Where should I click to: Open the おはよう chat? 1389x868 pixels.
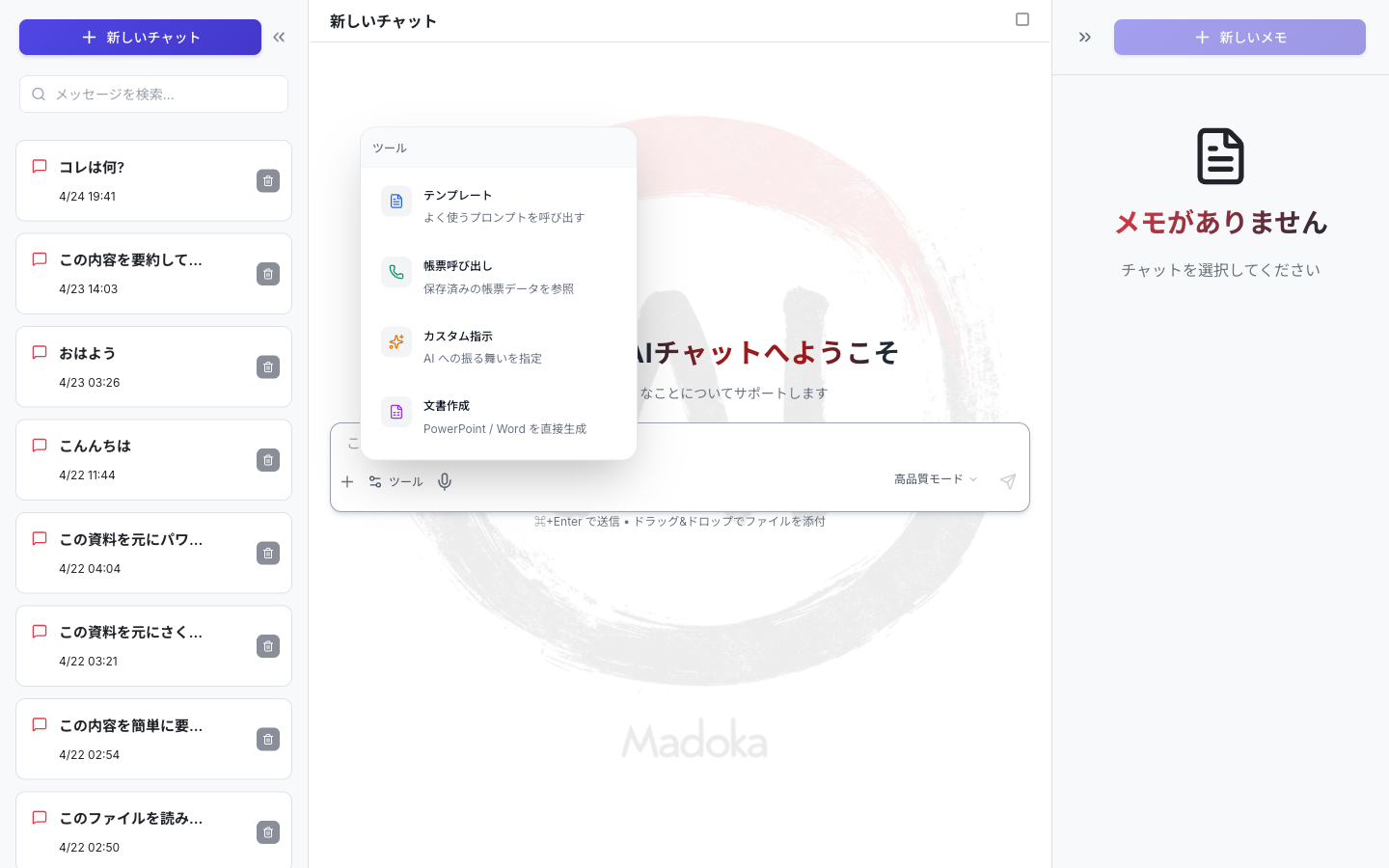pyautogui.click(x=153, y=366)
